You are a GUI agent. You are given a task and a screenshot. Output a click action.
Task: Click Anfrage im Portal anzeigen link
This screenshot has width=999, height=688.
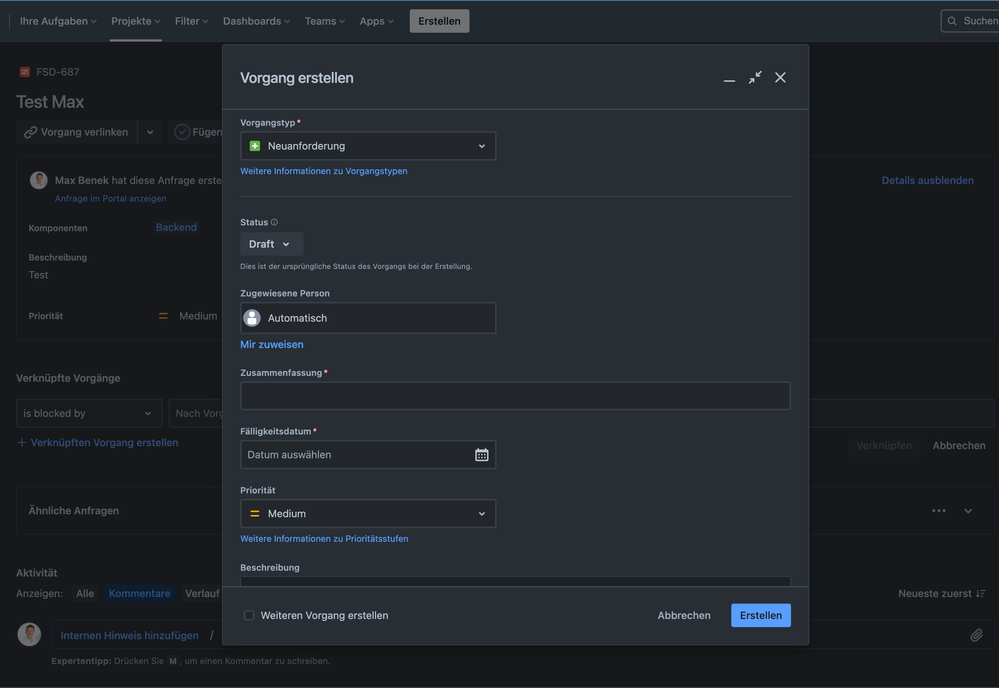111,199
